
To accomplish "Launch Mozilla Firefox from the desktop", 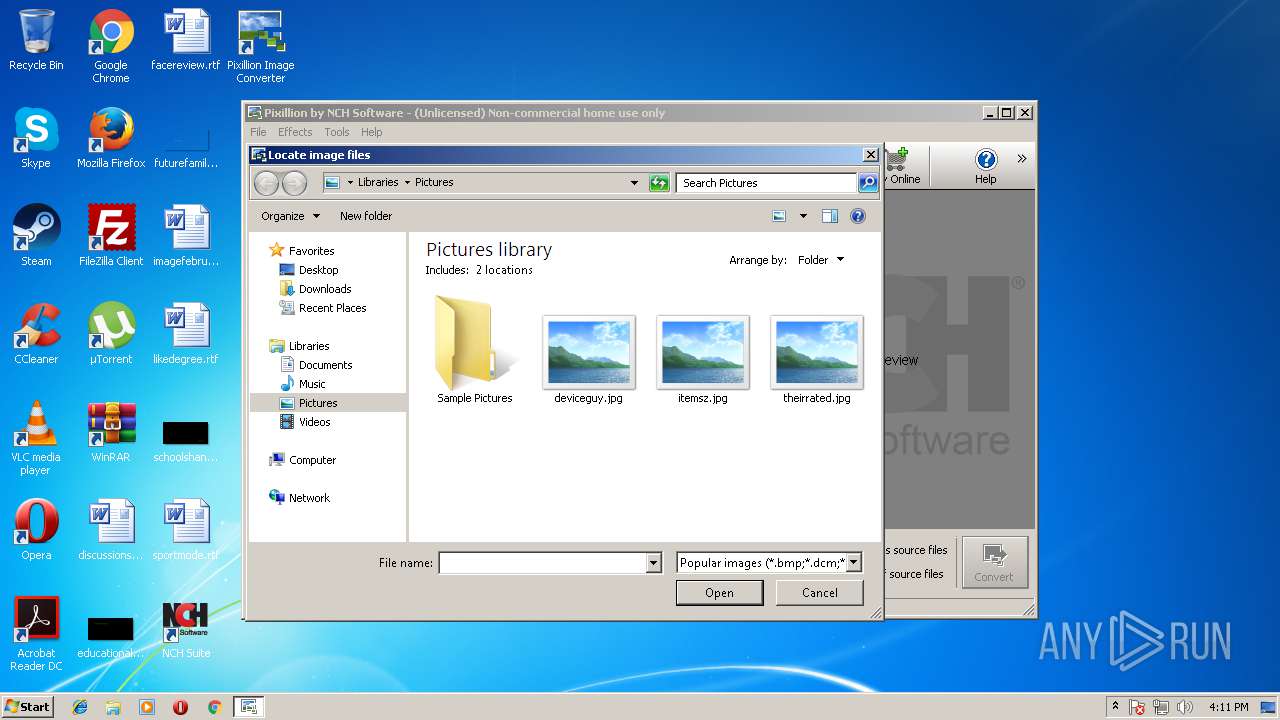I will point(111,138).
